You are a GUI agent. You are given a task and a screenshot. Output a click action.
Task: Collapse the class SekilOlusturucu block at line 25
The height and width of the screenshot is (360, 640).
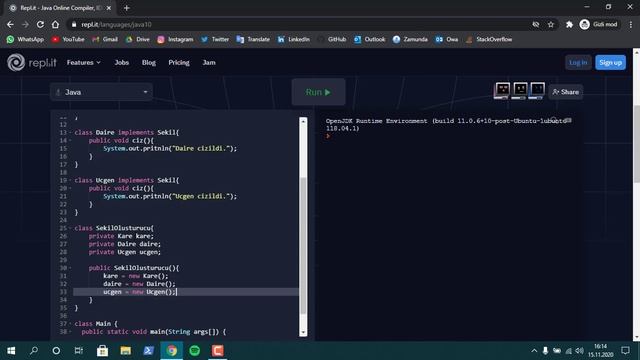point(70,228)
